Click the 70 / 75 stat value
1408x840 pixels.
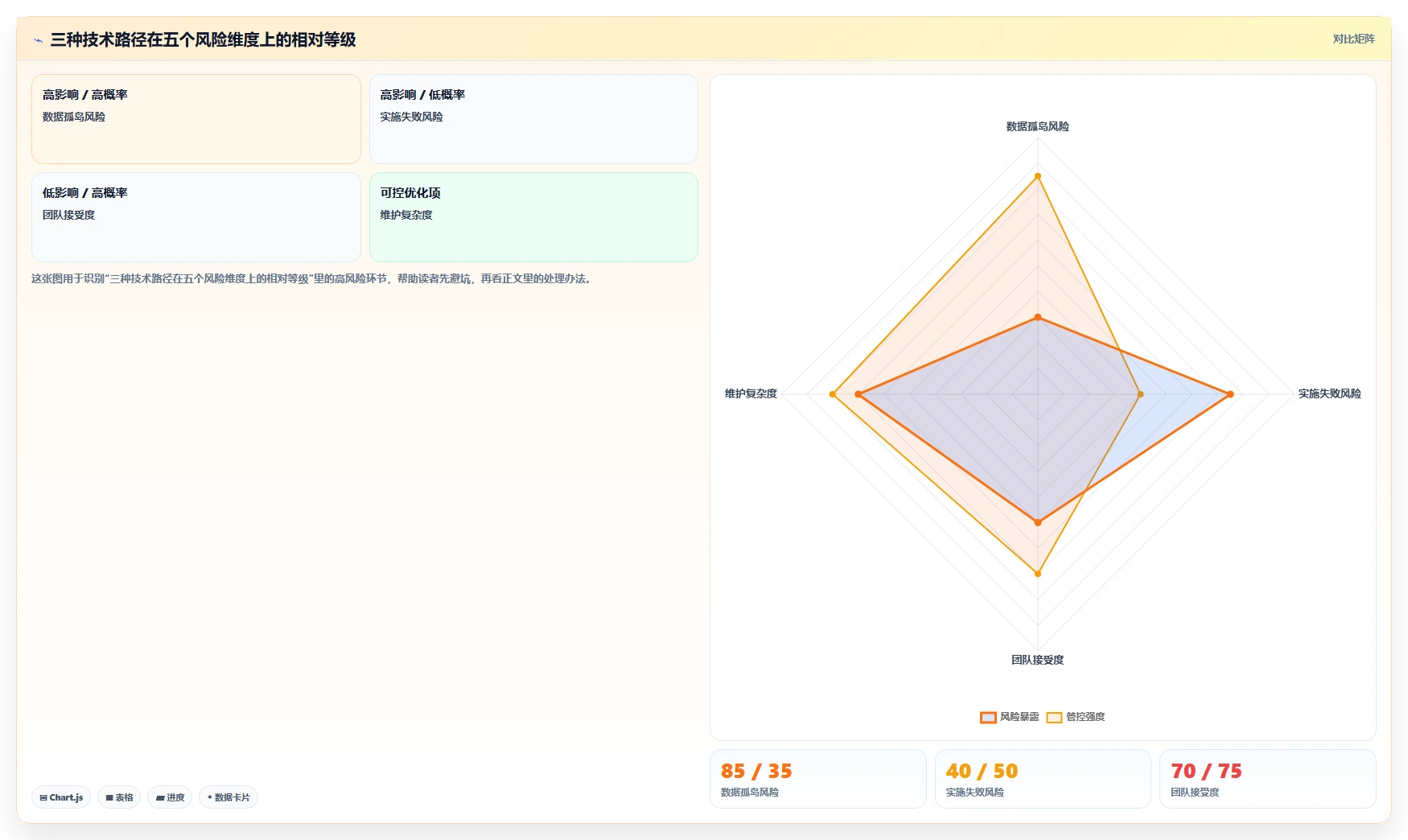coord(1206,771)
